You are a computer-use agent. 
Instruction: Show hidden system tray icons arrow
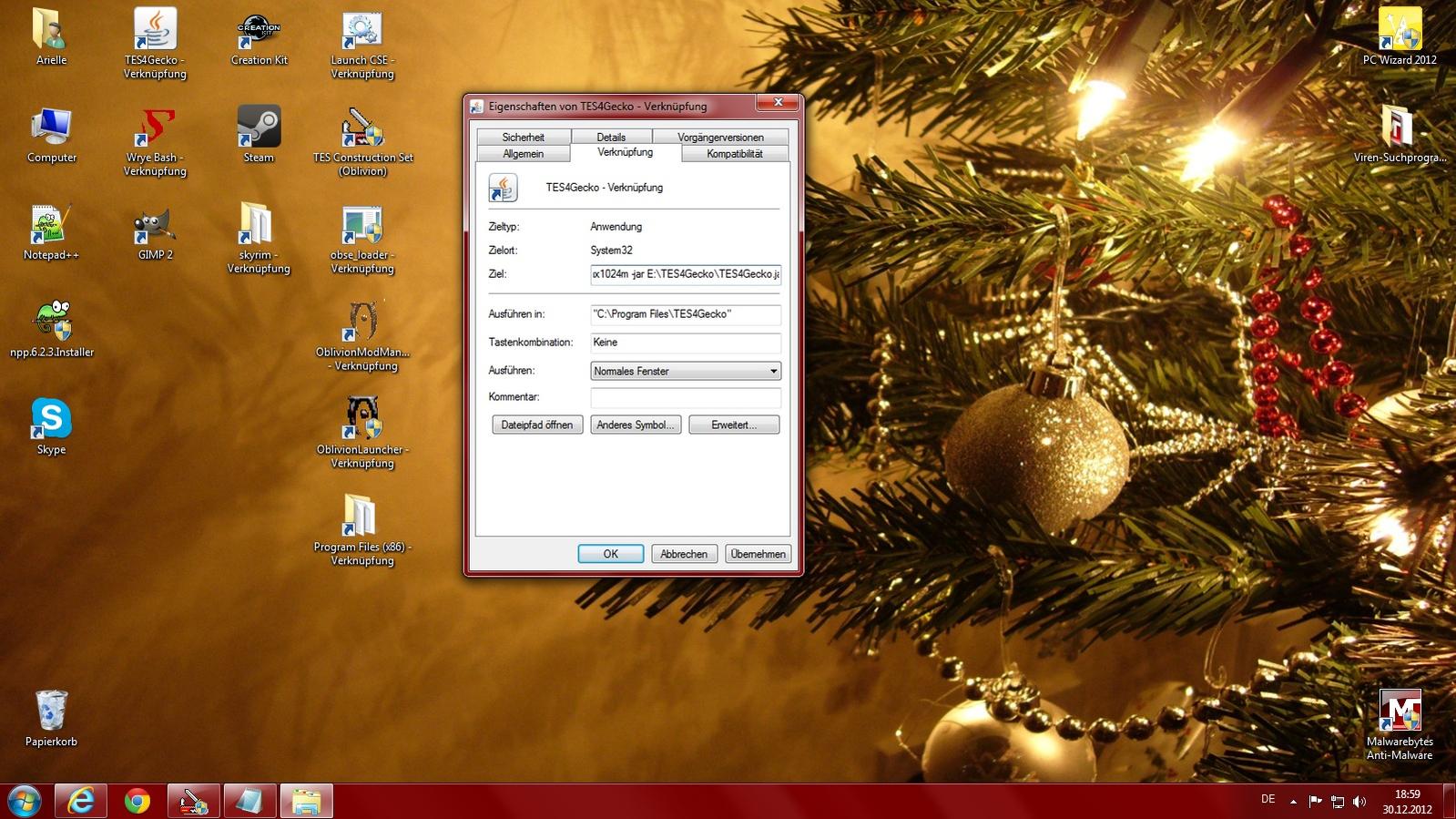(x=1293, y=802)
